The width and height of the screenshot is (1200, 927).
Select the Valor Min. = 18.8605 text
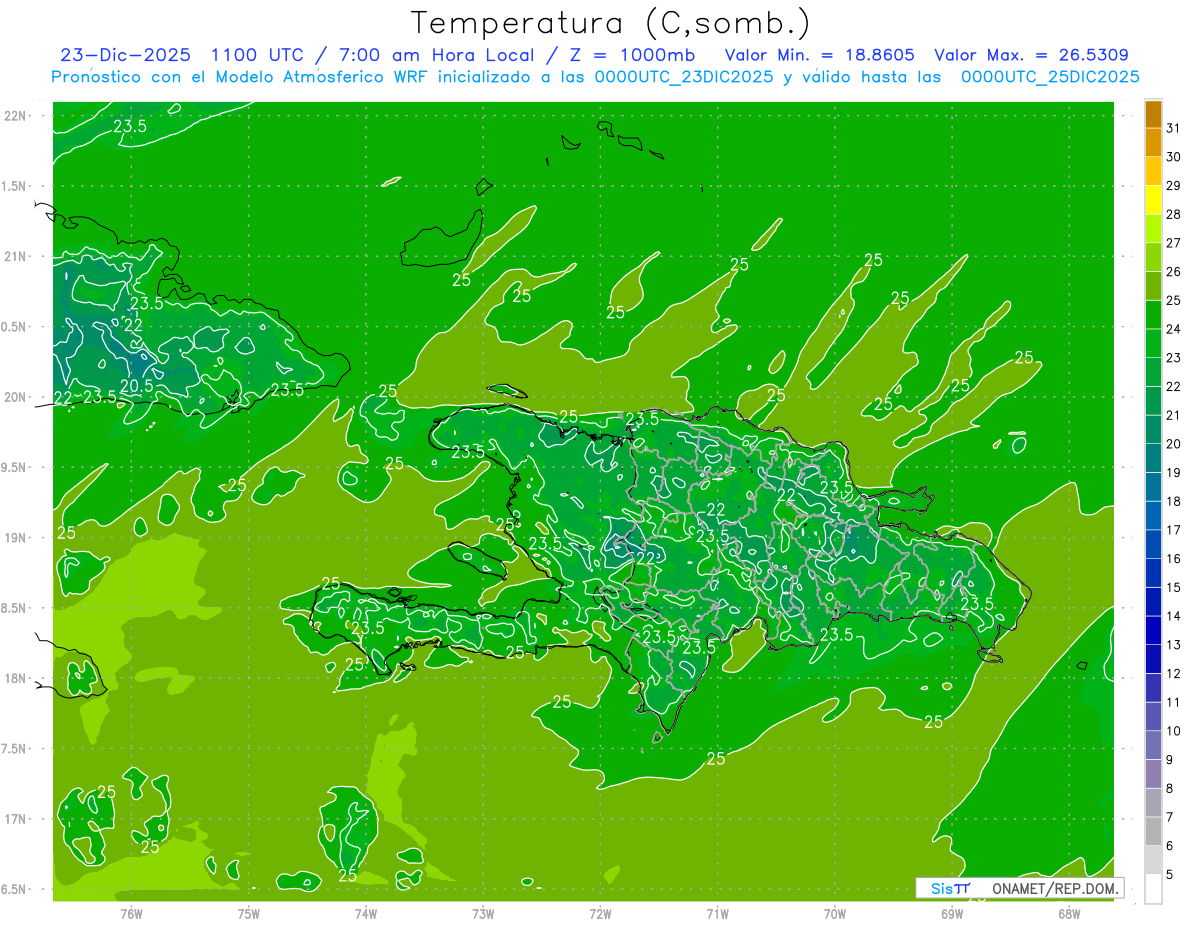tap(819, 55)
